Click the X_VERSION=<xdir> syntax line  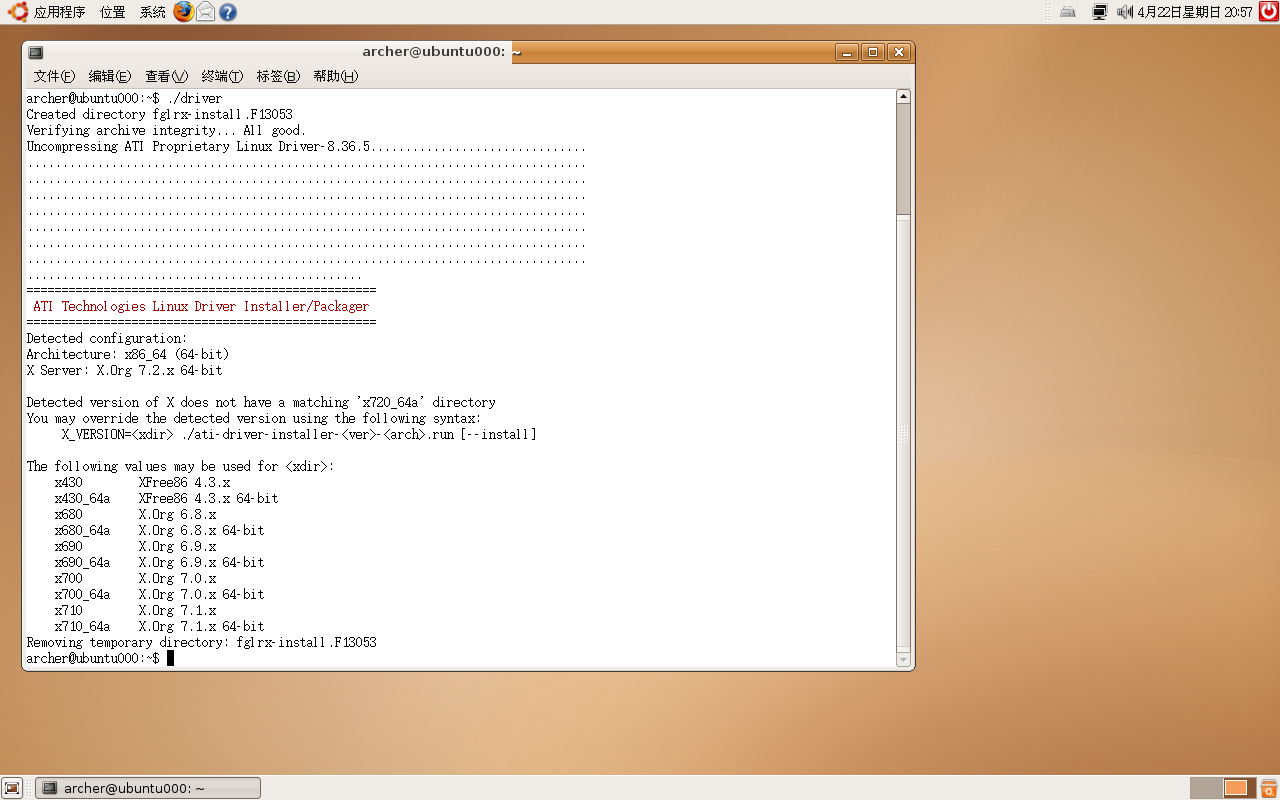pyautogui.click(x=299, y=434)
